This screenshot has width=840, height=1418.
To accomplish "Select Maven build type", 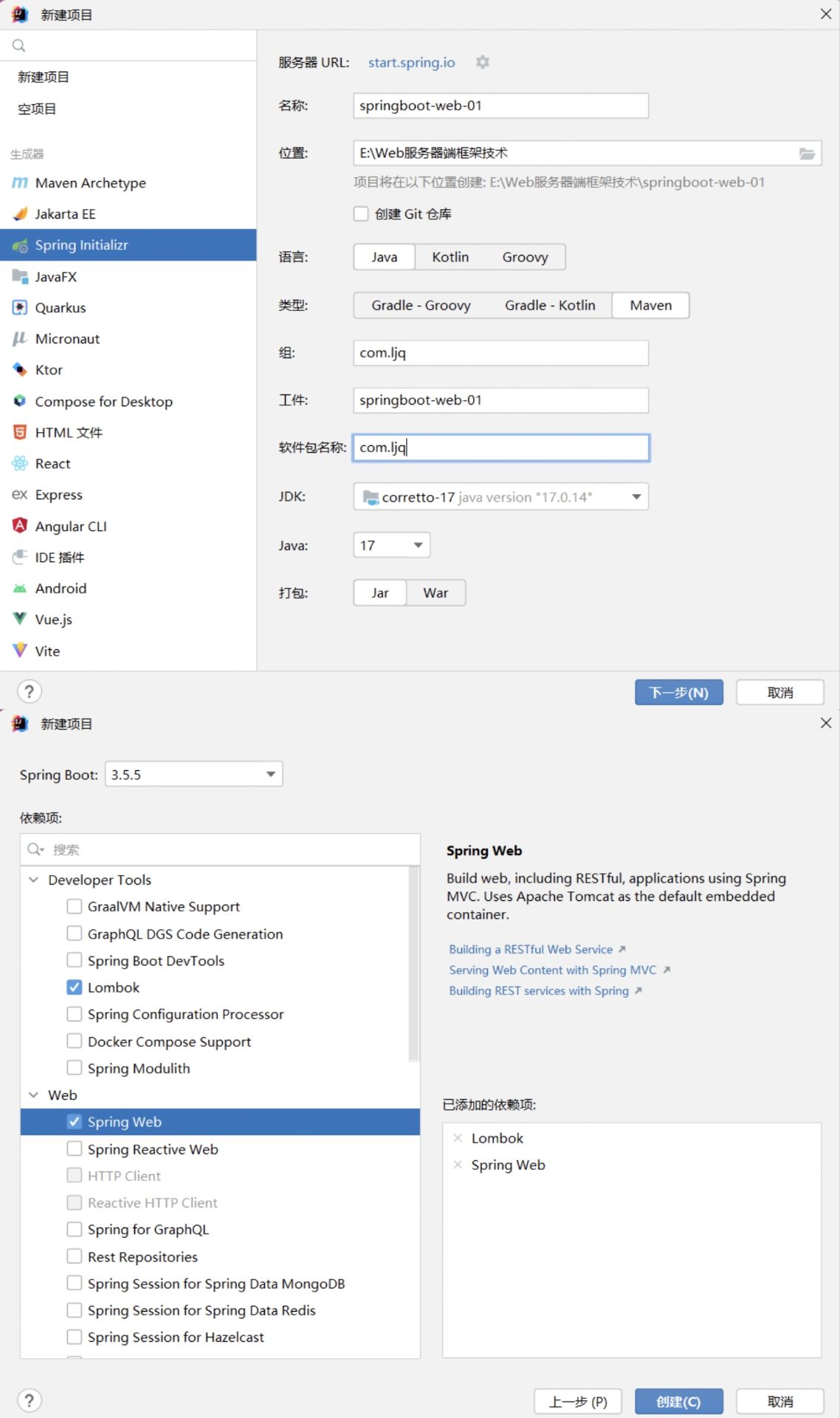I will [x=650, y=305].
